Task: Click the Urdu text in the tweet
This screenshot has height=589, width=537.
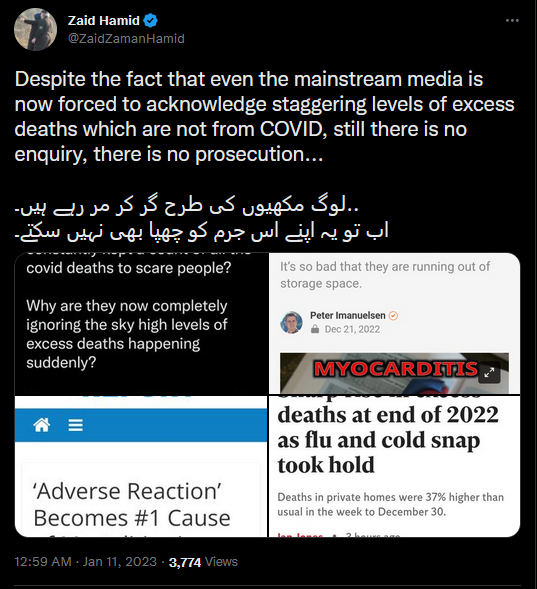Action: (x=201, y=220)
